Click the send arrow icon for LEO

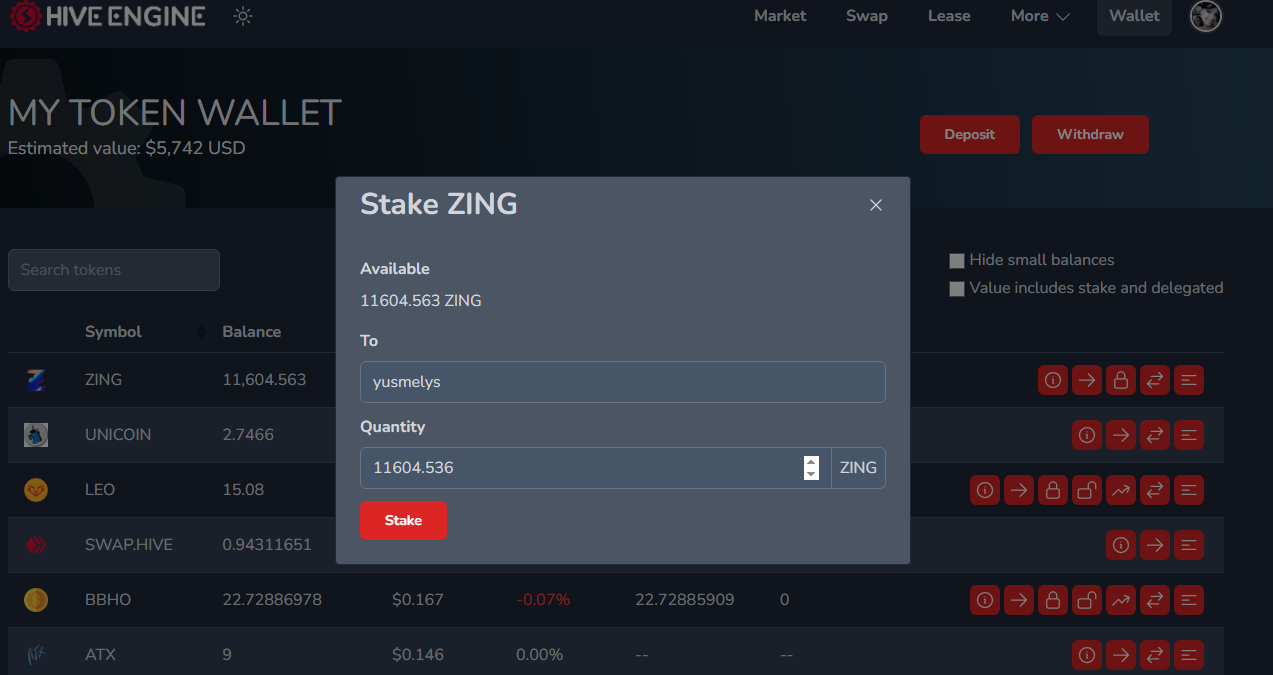[x=1019, y=490]
